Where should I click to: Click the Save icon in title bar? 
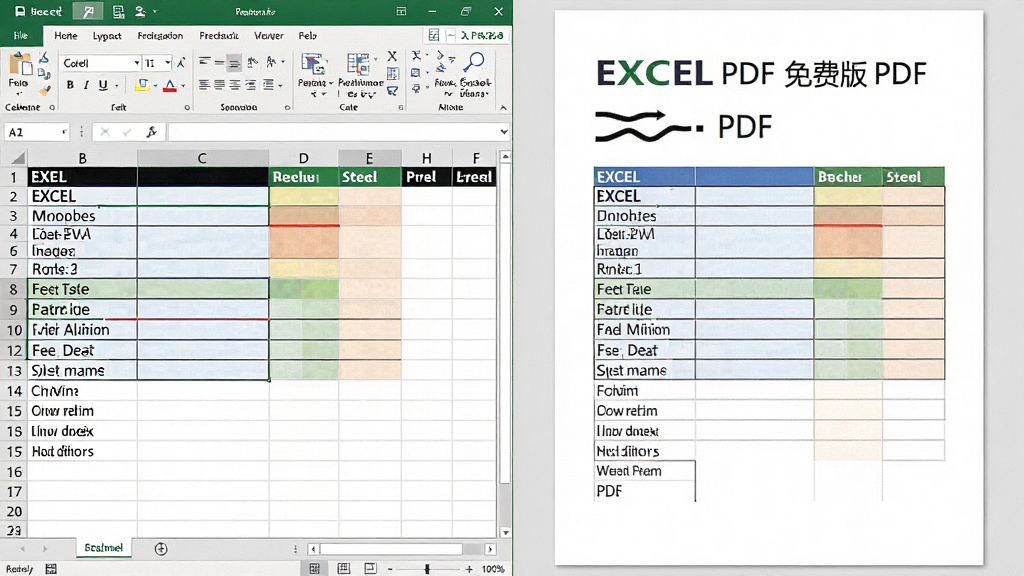tap(20, 11)
